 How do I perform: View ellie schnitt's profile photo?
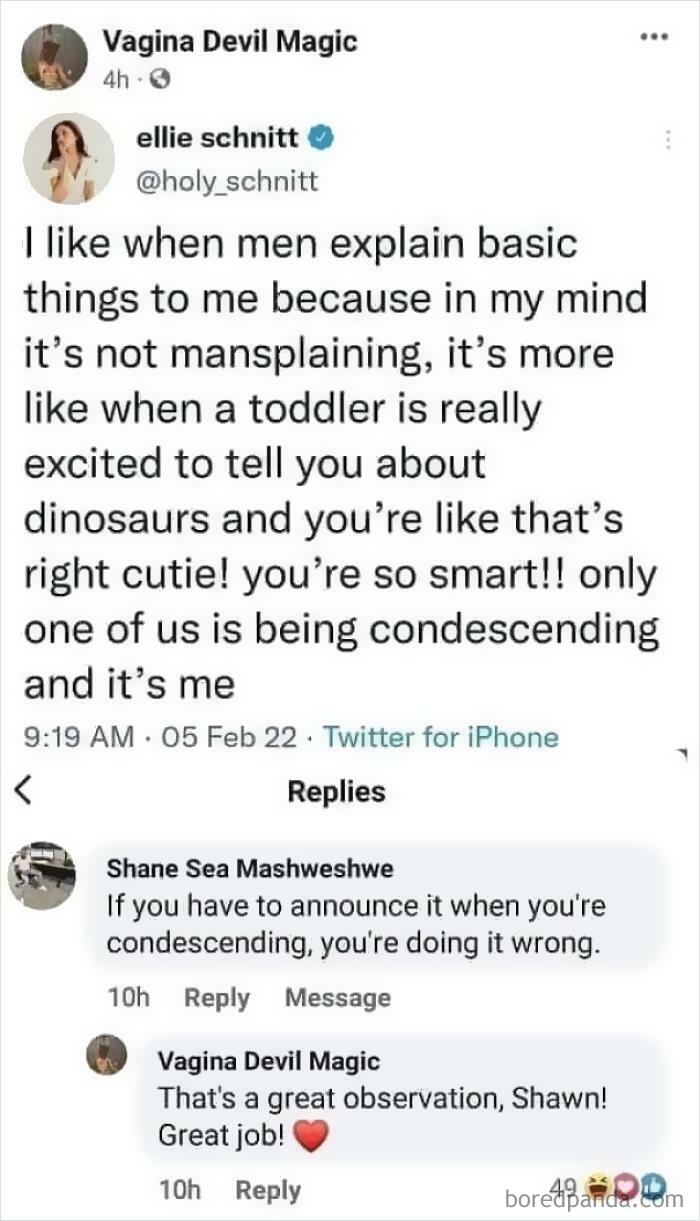coord(70,159)
